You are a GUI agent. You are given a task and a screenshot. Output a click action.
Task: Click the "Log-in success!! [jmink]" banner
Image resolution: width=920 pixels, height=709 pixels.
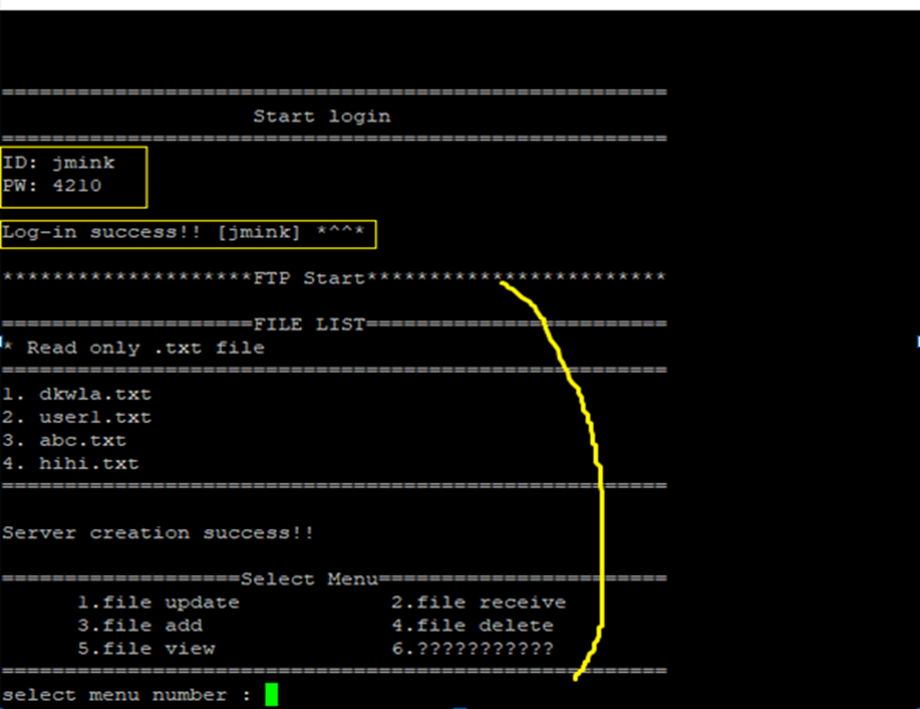(185, 231)
